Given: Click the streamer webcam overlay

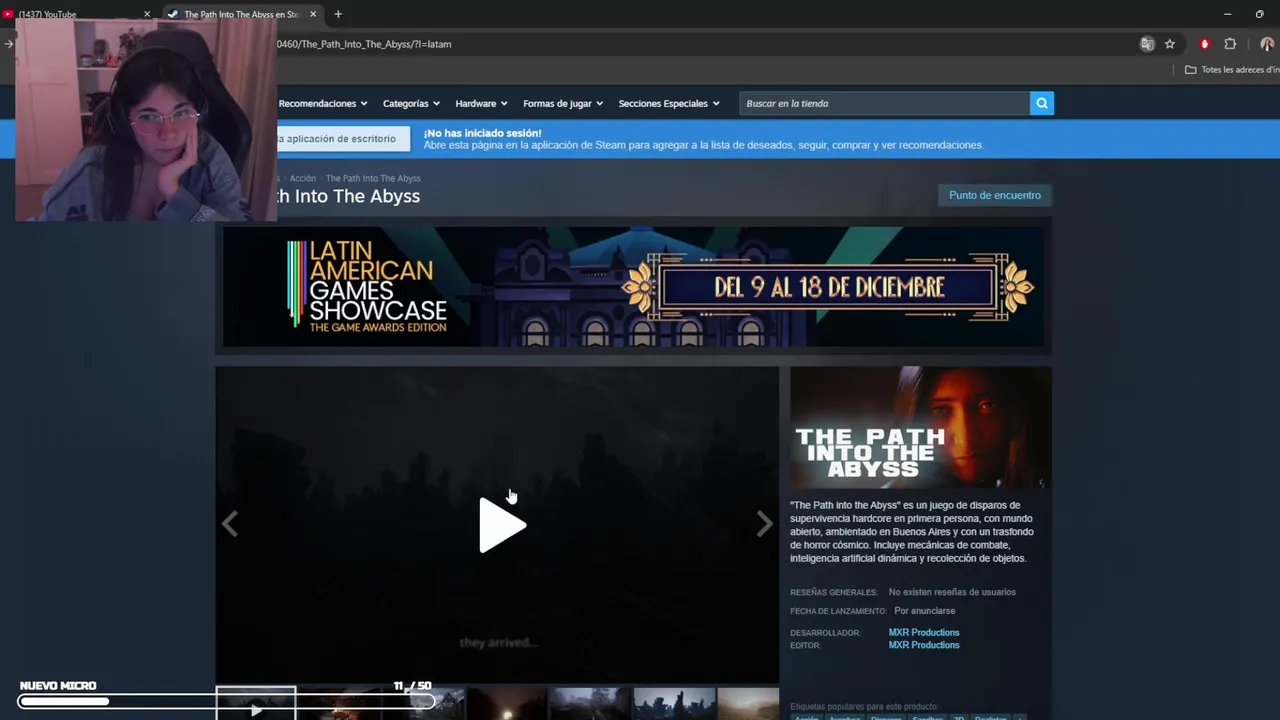Looking at the screenshot, I should 146,119.
